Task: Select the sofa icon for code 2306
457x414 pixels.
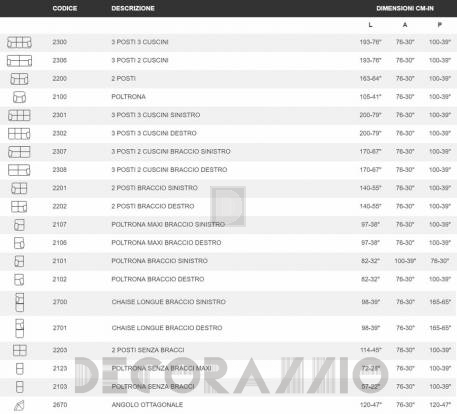Action: pos(19,61)
